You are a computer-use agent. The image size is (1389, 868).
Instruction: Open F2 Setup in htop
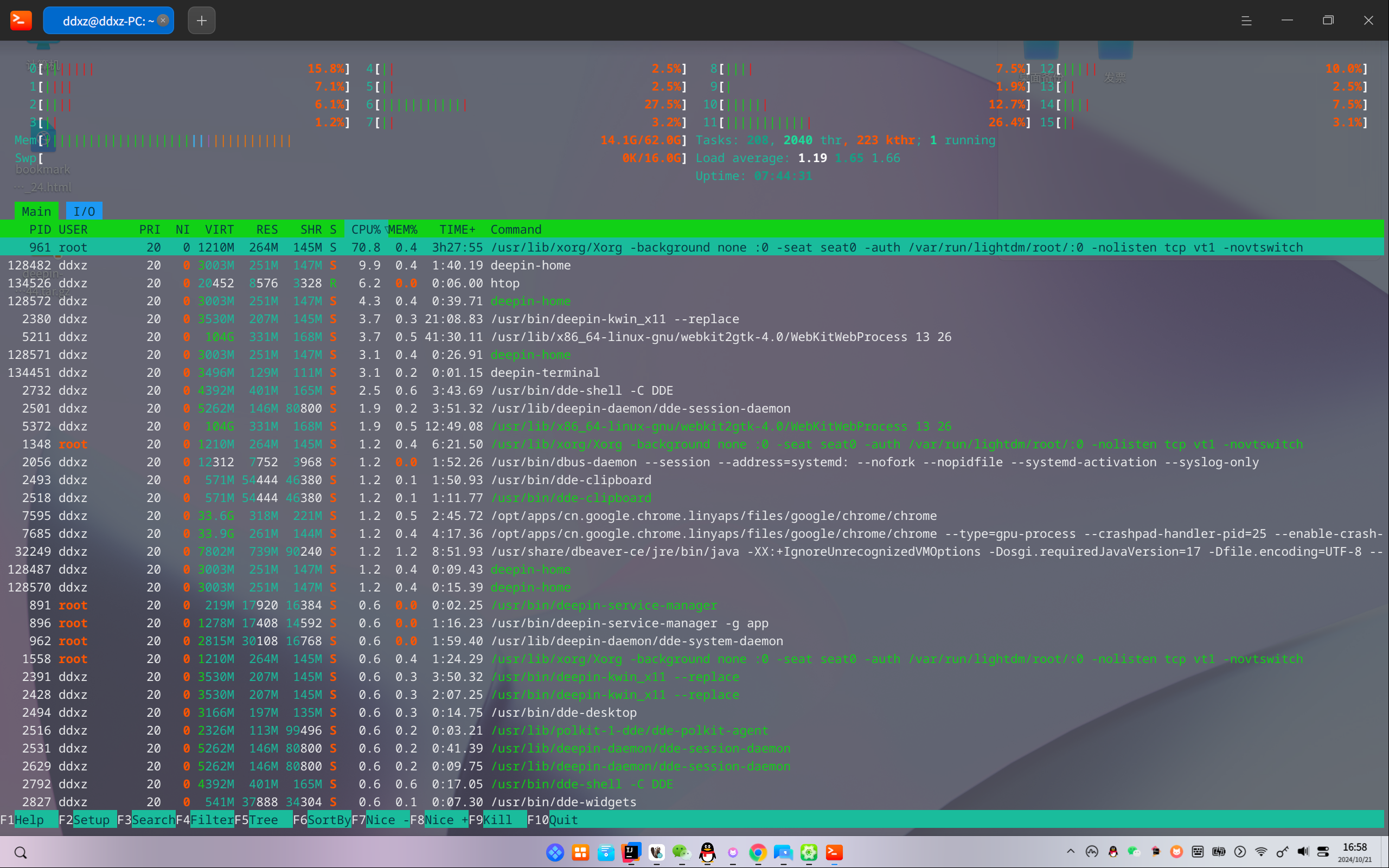click(x=88, y=819)
